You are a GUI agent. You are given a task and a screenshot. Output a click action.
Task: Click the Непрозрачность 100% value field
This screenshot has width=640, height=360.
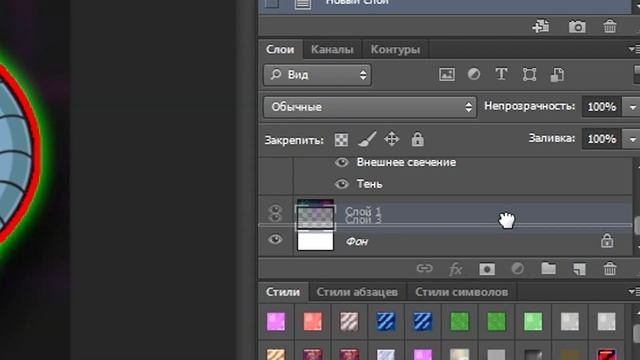tap(602, 107)
